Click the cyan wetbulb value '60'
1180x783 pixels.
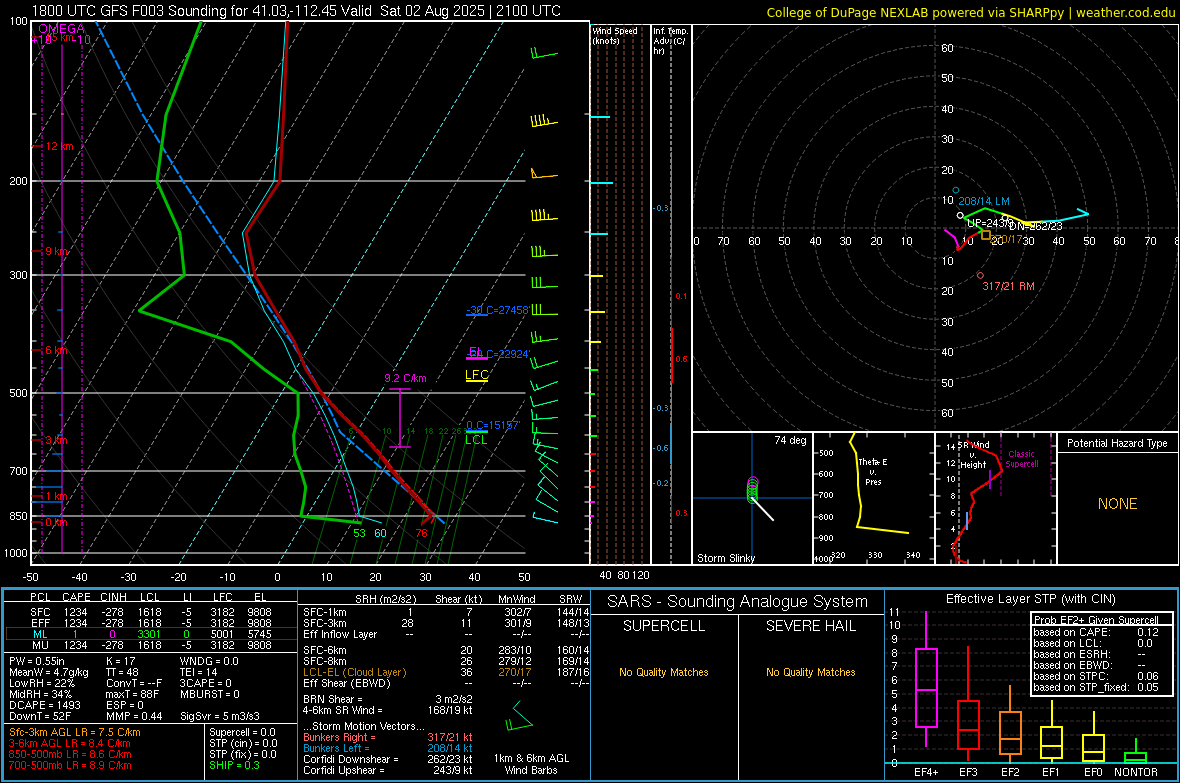click(x=381, y=533)
